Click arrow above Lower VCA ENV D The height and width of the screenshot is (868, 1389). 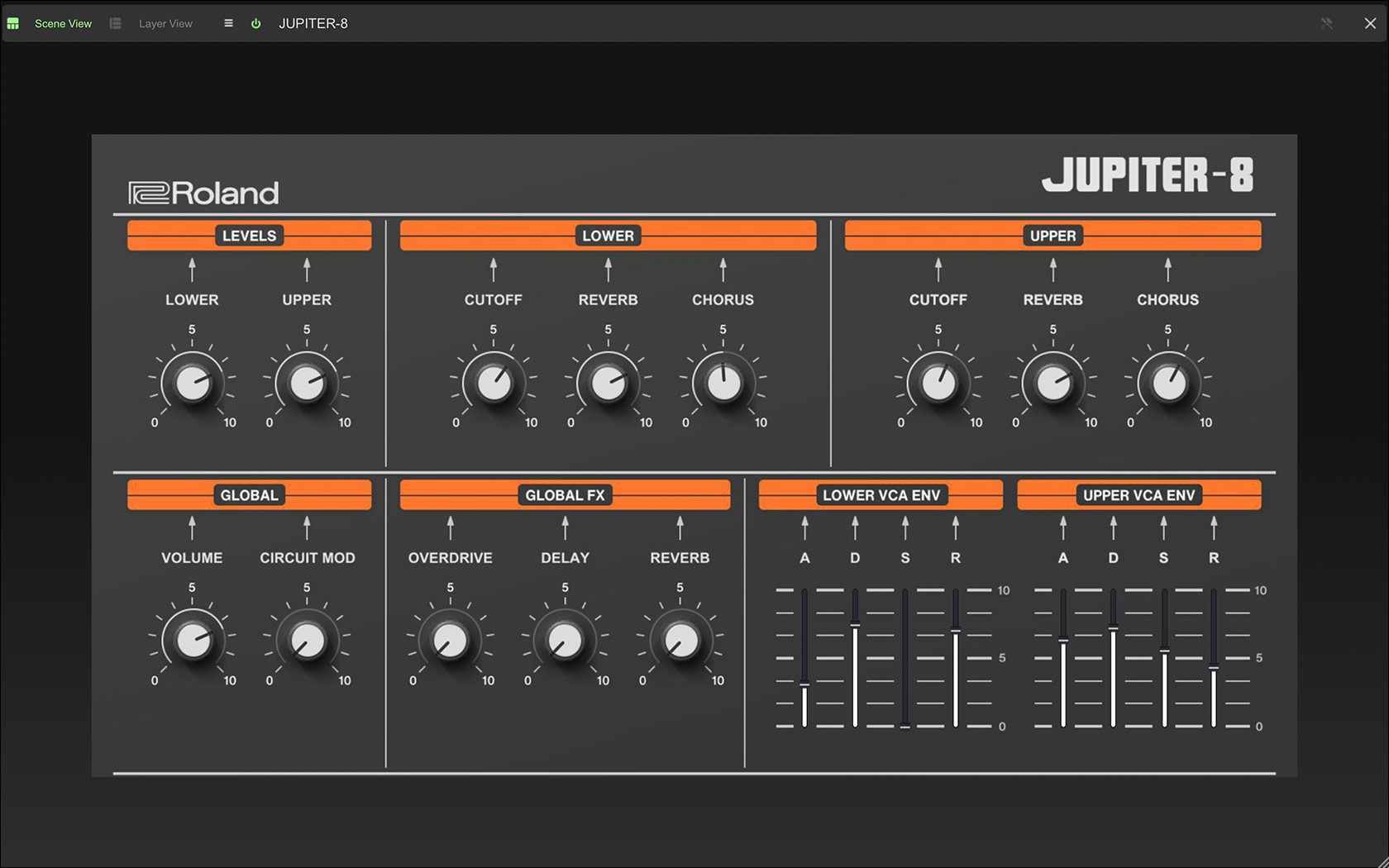click(x=855, y=527)
